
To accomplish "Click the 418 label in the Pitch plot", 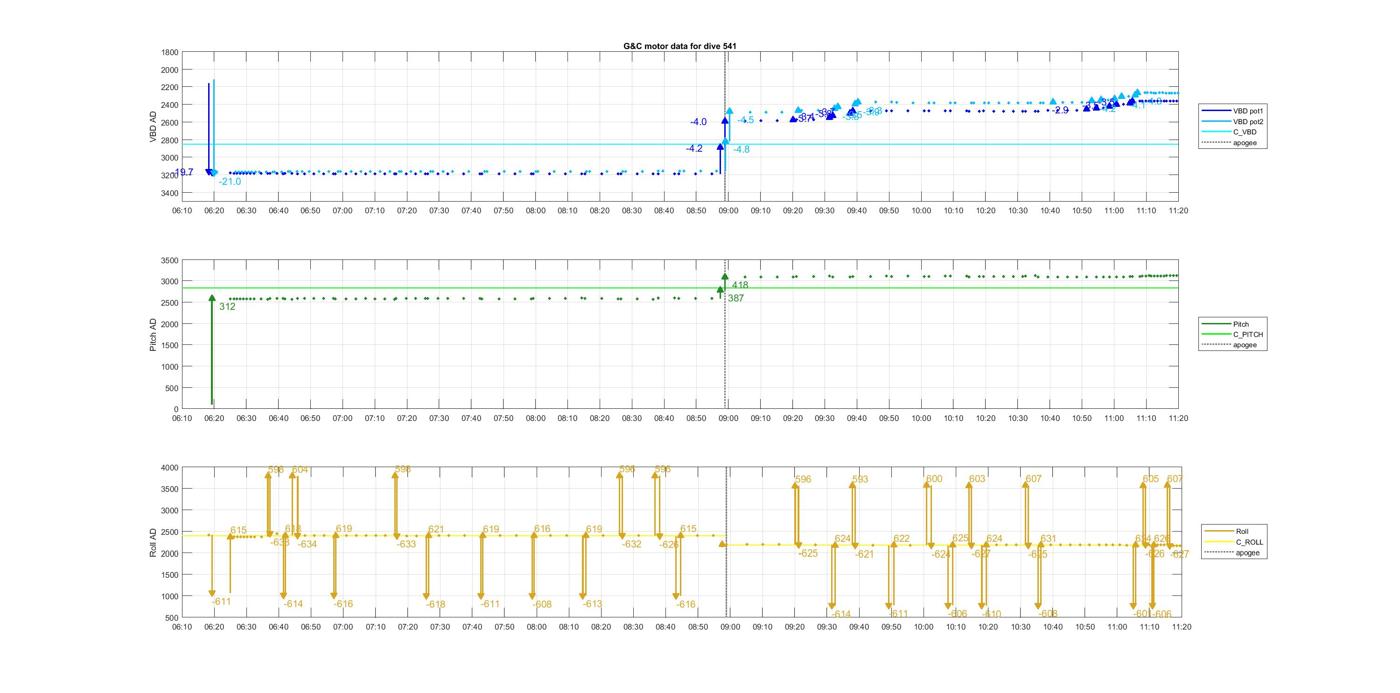I will 740,286.
